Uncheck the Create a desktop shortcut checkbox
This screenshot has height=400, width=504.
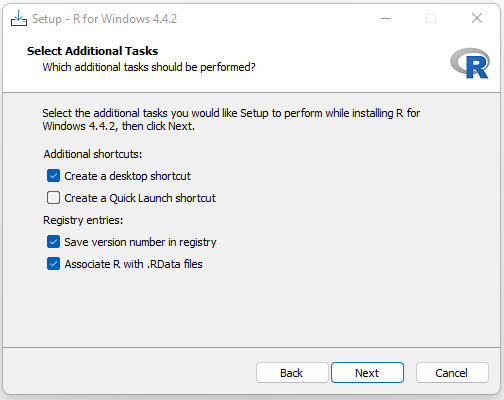click(53, 176)
